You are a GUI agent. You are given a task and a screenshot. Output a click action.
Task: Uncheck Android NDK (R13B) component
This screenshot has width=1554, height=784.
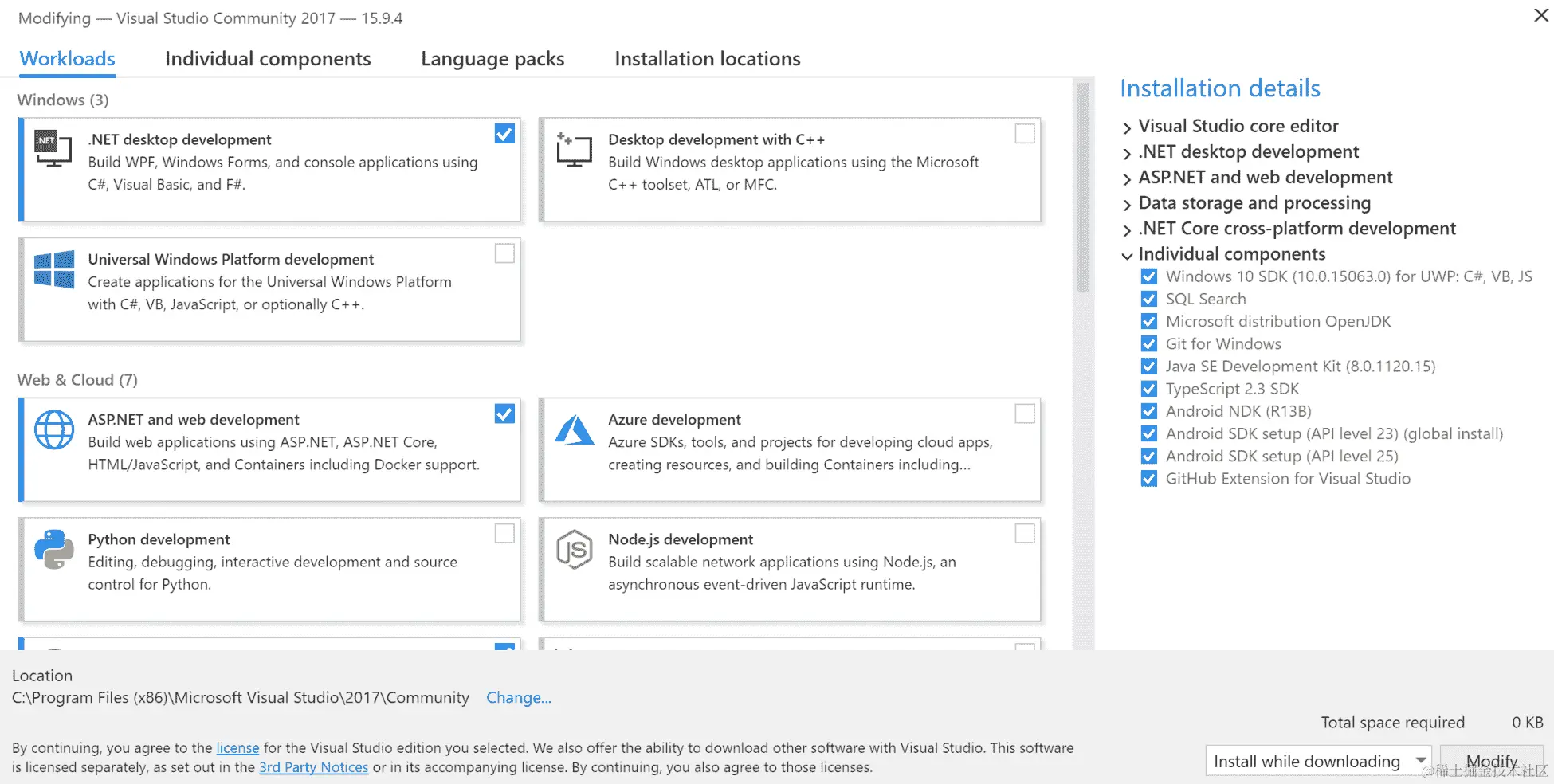pos(1148,411)
